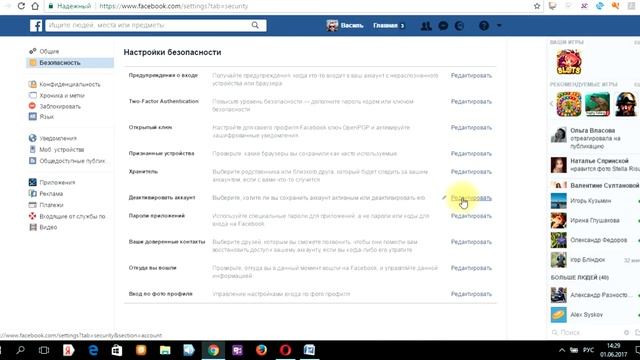640x360 pixels.
Task: Edit Признанные устройства setting
Action: (x=471, y=154)
